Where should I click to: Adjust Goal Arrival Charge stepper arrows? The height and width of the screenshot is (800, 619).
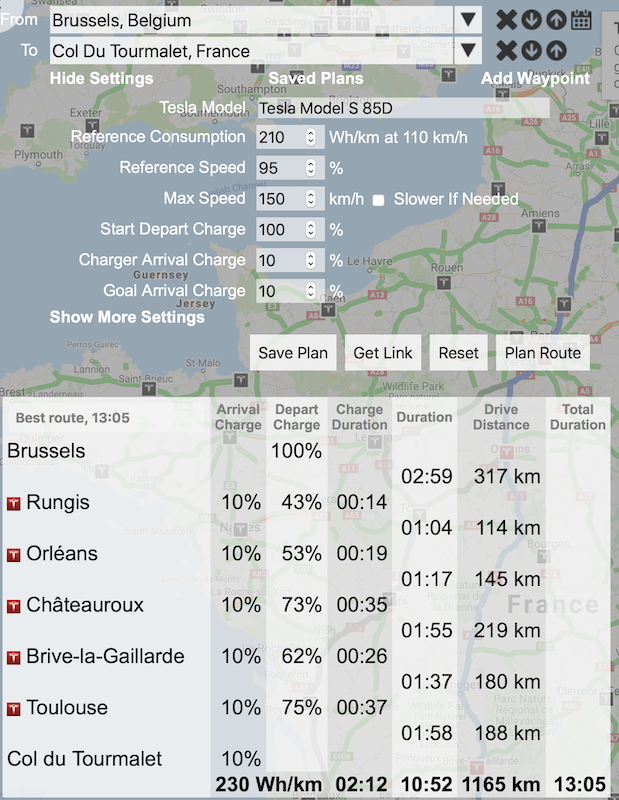[x=311, y=291]
